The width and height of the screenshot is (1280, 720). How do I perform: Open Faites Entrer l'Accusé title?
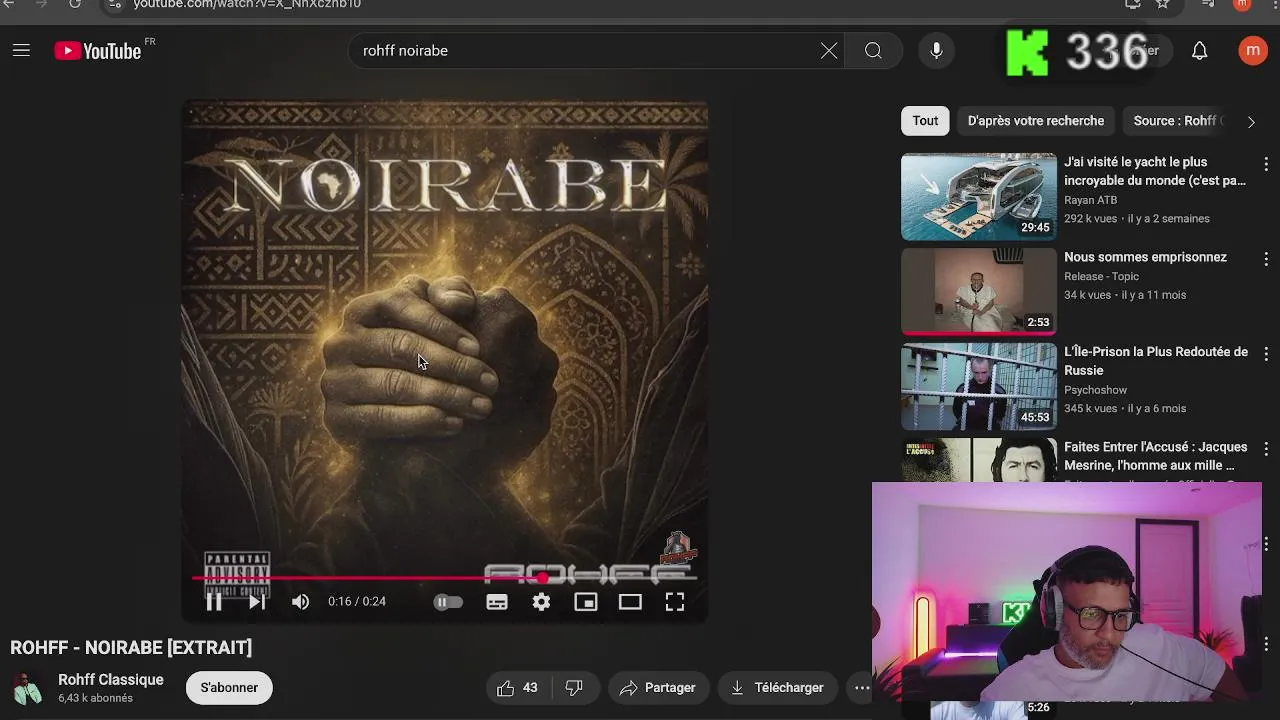click(1155, 456)
